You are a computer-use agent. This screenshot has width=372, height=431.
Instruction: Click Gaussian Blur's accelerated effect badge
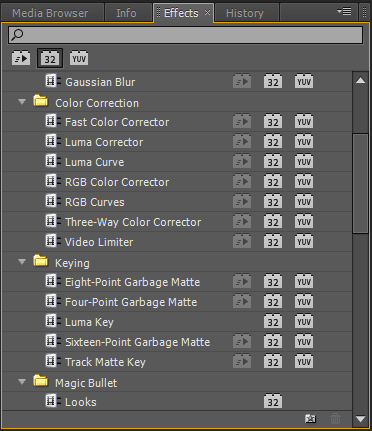(242, 81)
